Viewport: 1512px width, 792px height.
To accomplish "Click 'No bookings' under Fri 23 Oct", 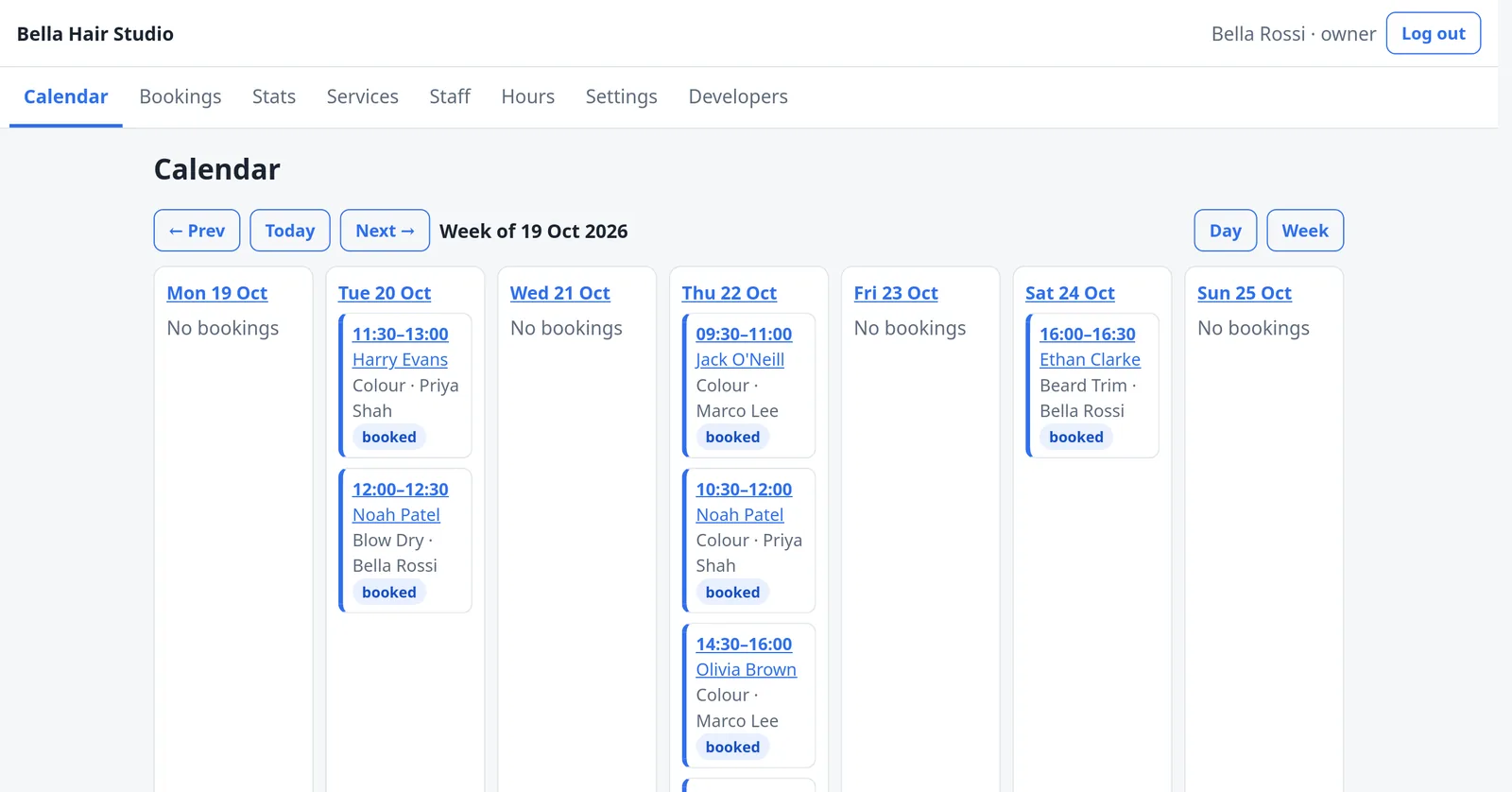I will pos(910,328).
